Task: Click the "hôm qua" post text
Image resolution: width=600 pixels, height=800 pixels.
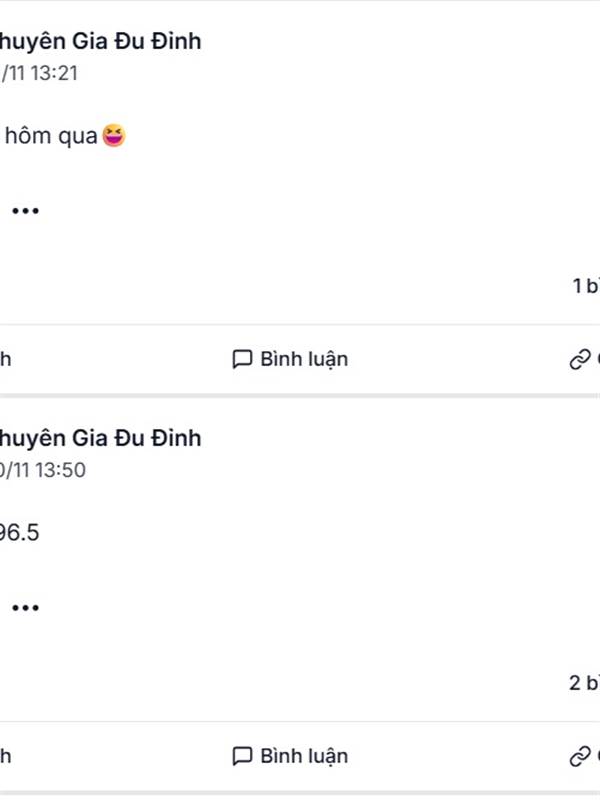Action: [50, 136]
